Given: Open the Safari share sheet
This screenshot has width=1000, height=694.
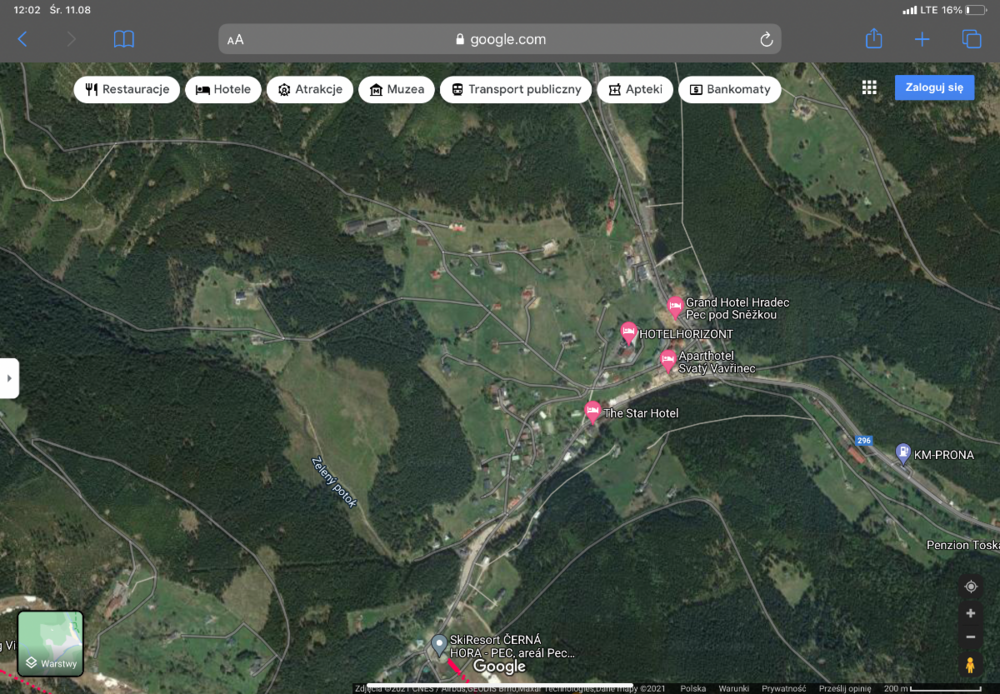Looking at the screenshot, I should pyautogui.click(x=873, y=39).
